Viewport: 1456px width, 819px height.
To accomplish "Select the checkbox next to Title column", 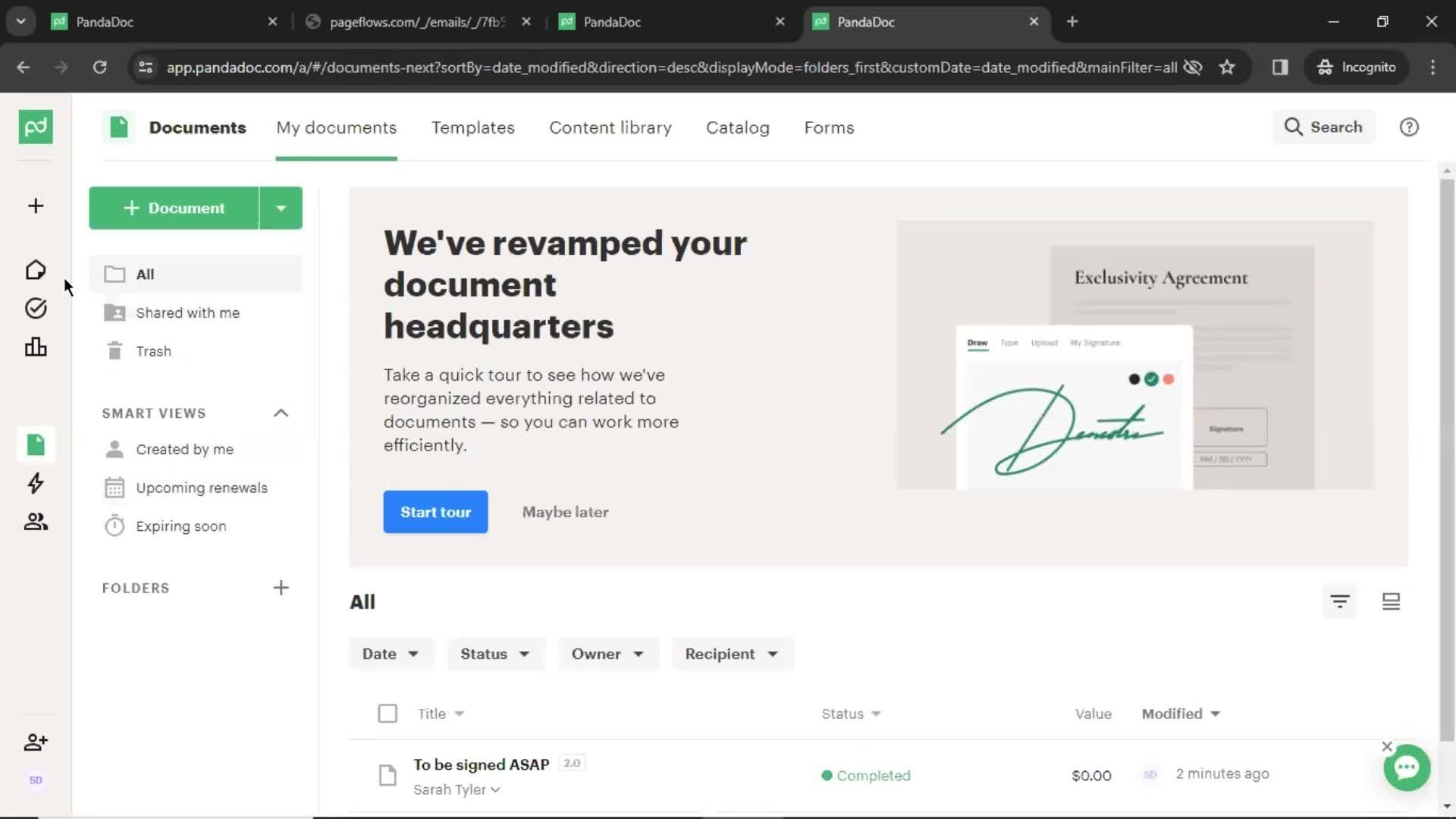I will 387,713.
